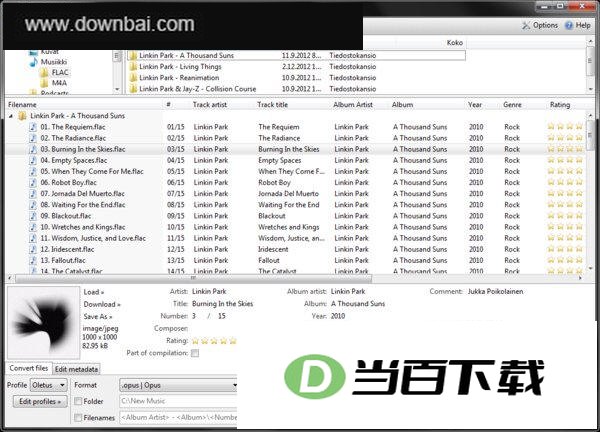Sort by Genre column header
Screen dimensions: 600x432
click(x=512, y=104)
